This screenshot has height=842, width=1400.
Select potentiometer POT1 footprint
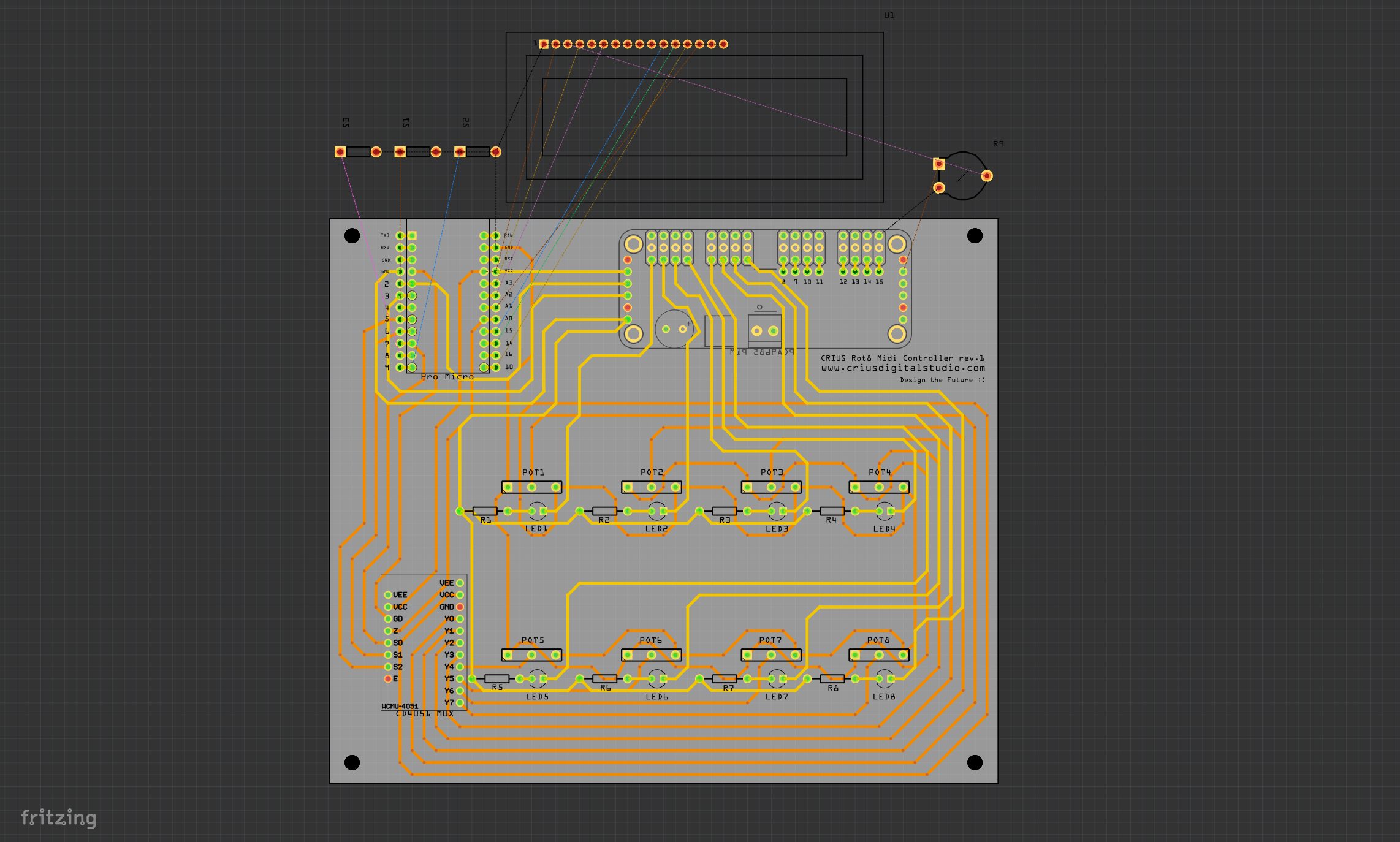[x=532, y=486]
